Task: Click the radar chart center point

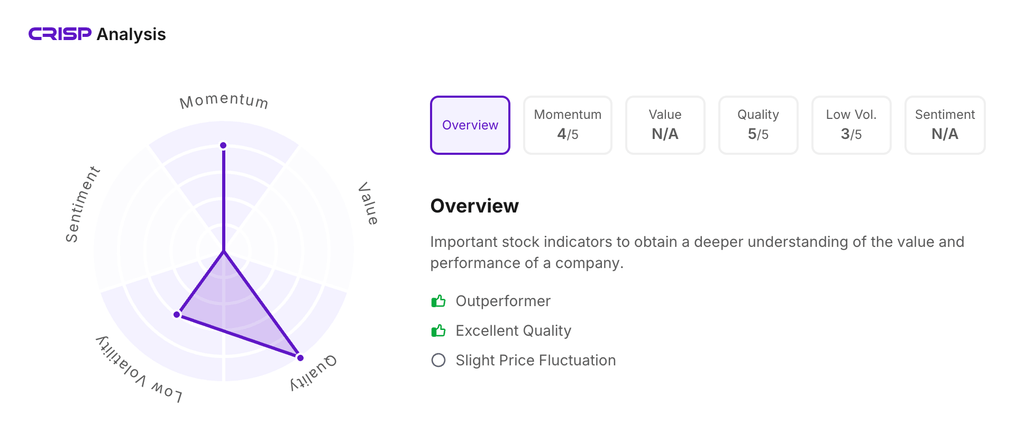Action: (223, 252)
